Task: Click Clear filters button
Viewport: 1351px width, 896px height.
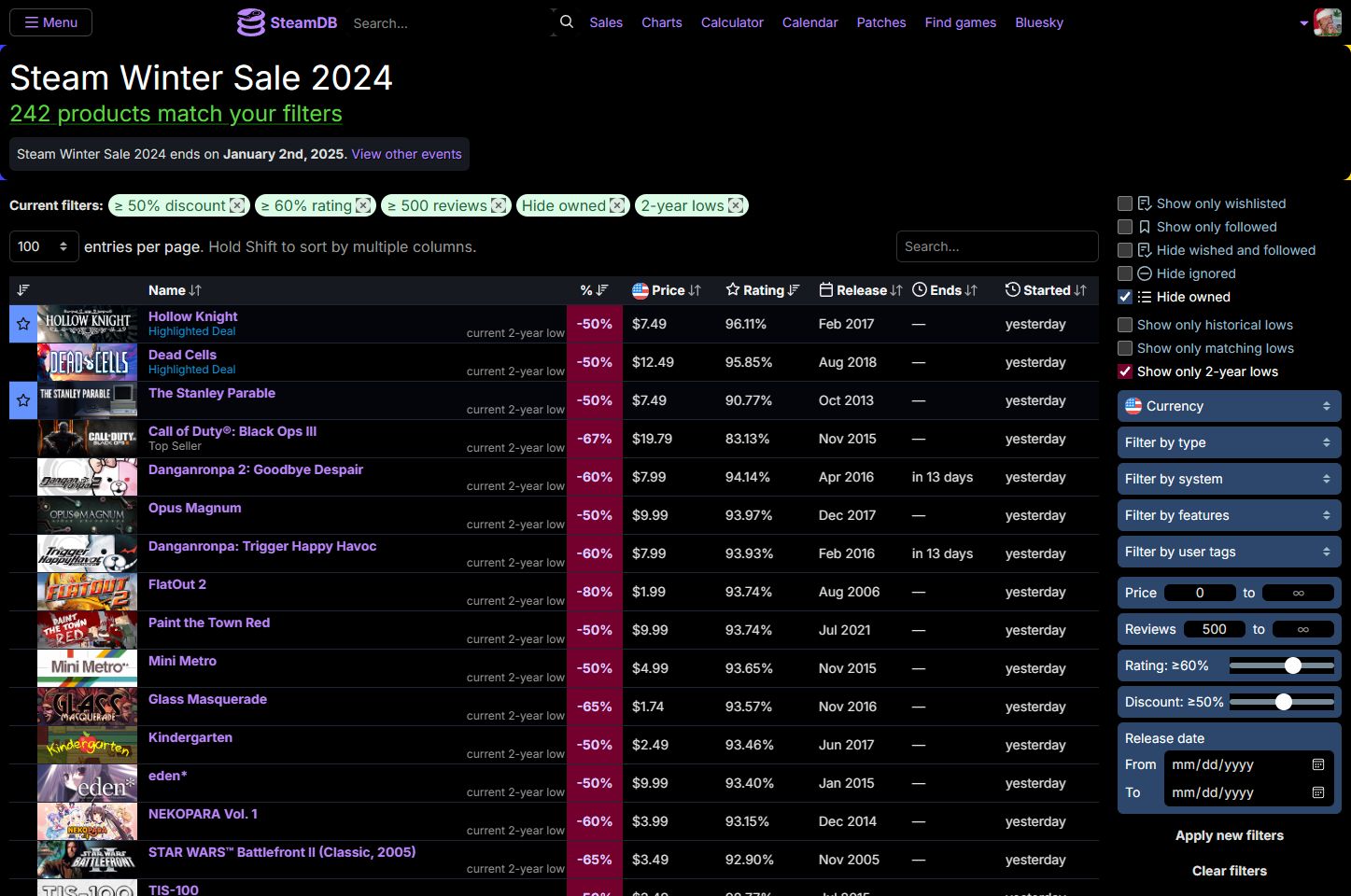Action: point(1229,871)
